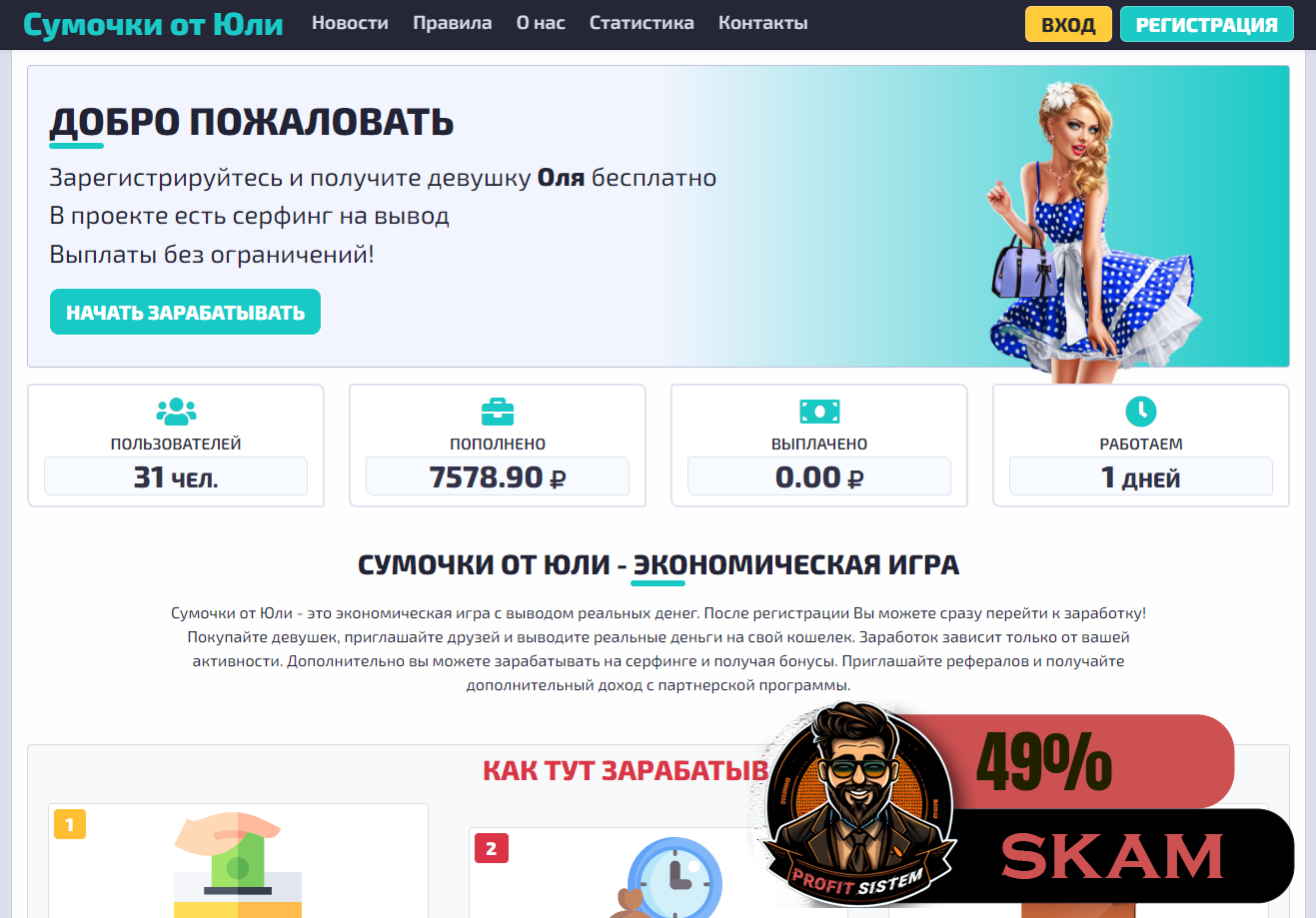The width and height of the screenshot is (1316, 918).
Task: Click the users group icon
Action: pyautogui.click(x=176, y=411)
